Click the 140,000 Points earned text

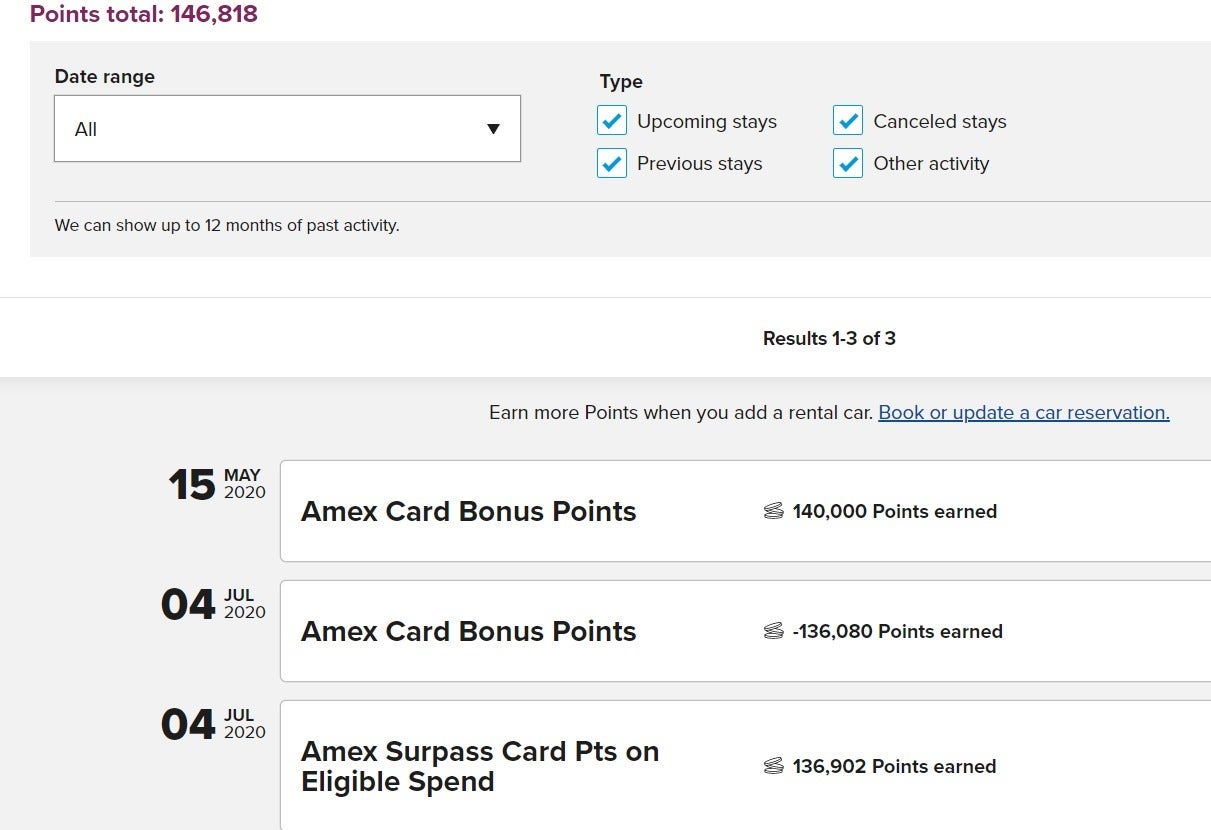894,512
